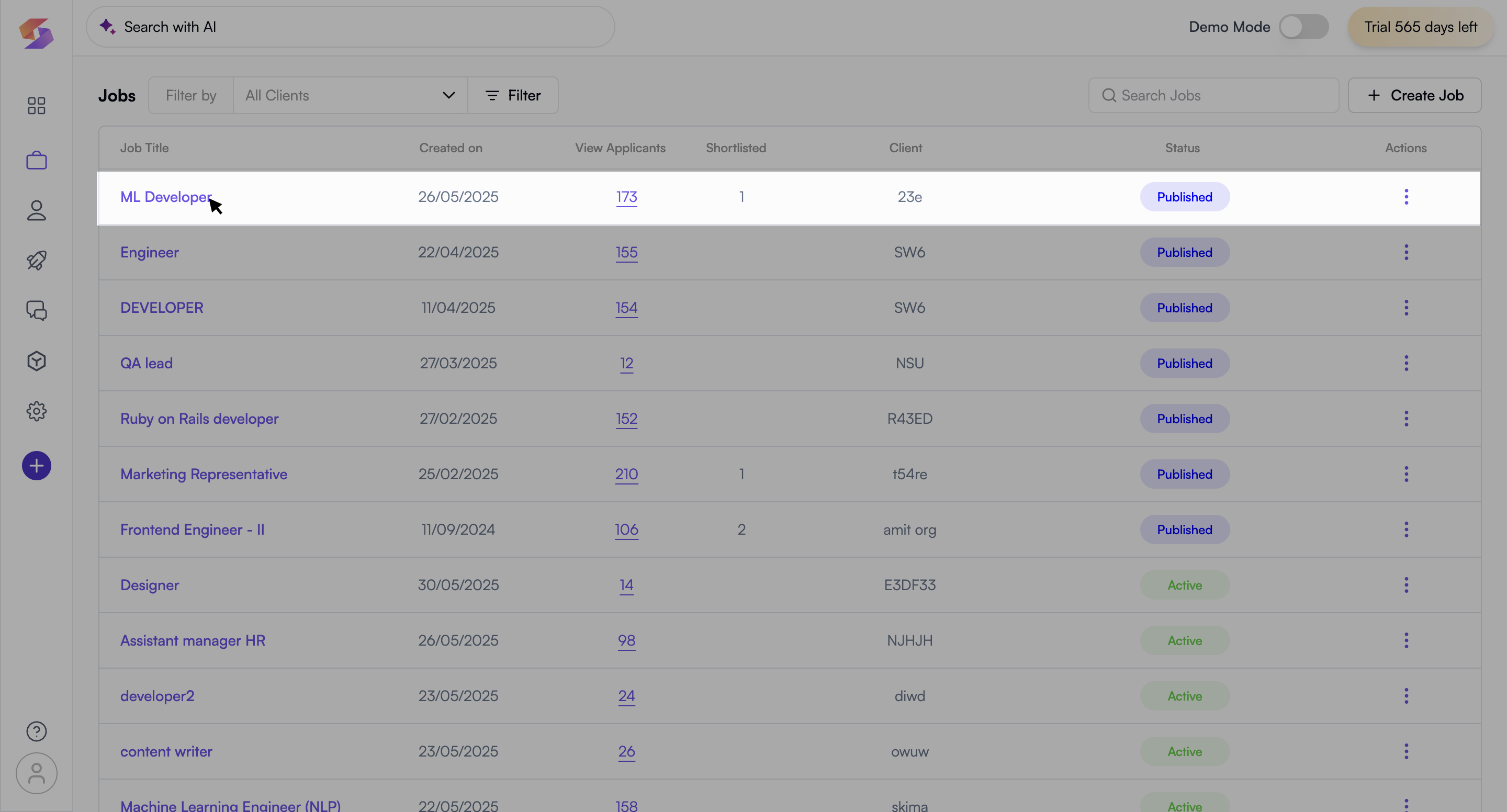Open actions menu for developer2 row
Viewport: 1507px width, 812px height.
[x=1406, y=695]
